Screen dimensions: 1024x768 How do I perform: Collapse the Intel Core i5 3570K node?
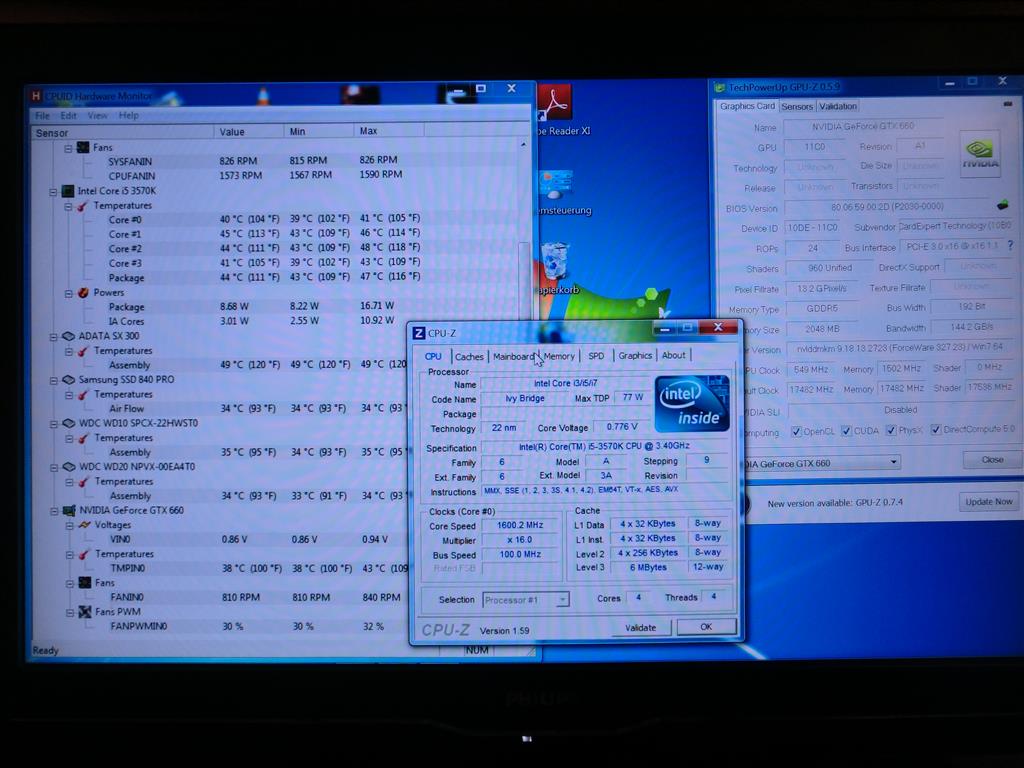click(54, 192)
